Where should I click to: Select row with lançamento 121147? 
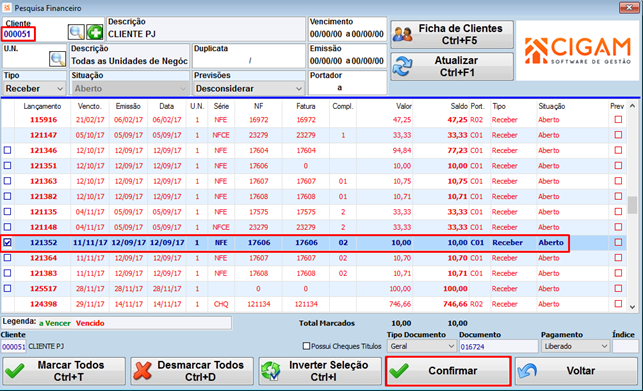(x=313, y=135)
